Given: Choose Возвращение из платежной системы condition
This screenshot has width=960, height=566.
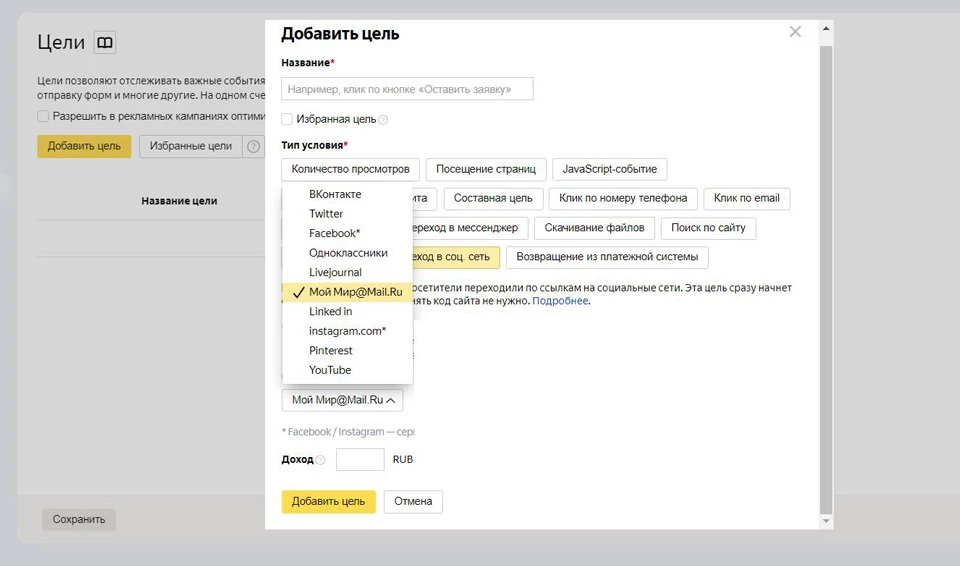Looking at the screenshot, I should click(607, 257).
